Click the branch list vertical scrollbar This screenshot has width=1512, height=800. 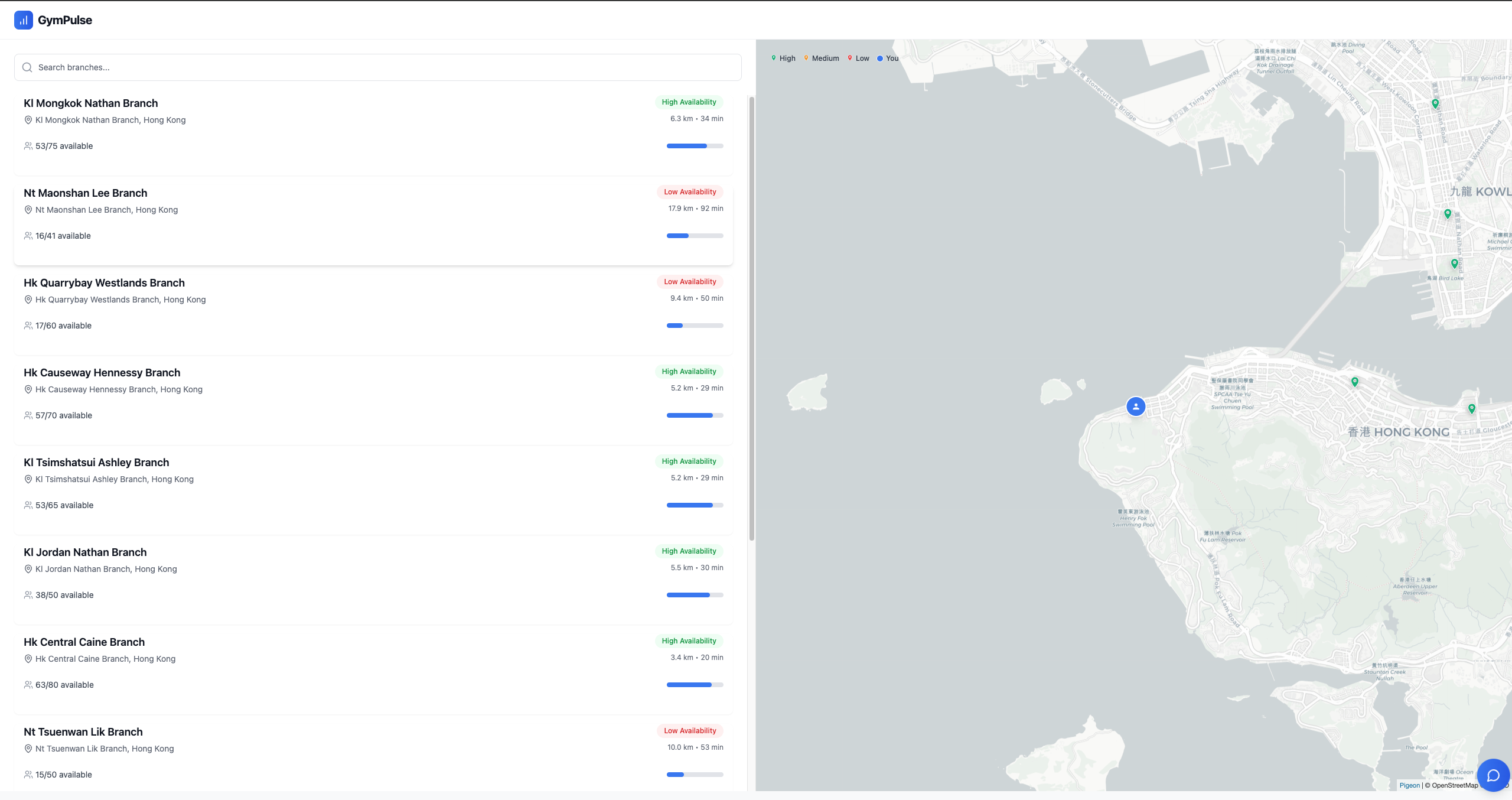tap(751, 319)
